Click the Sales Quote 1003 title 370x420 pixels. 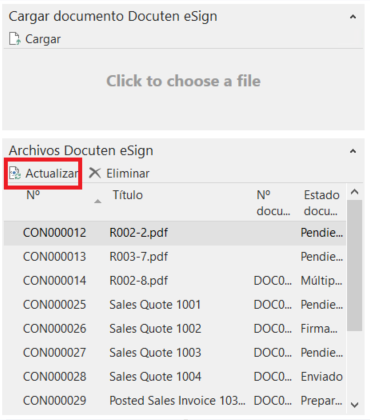(155, 353)
